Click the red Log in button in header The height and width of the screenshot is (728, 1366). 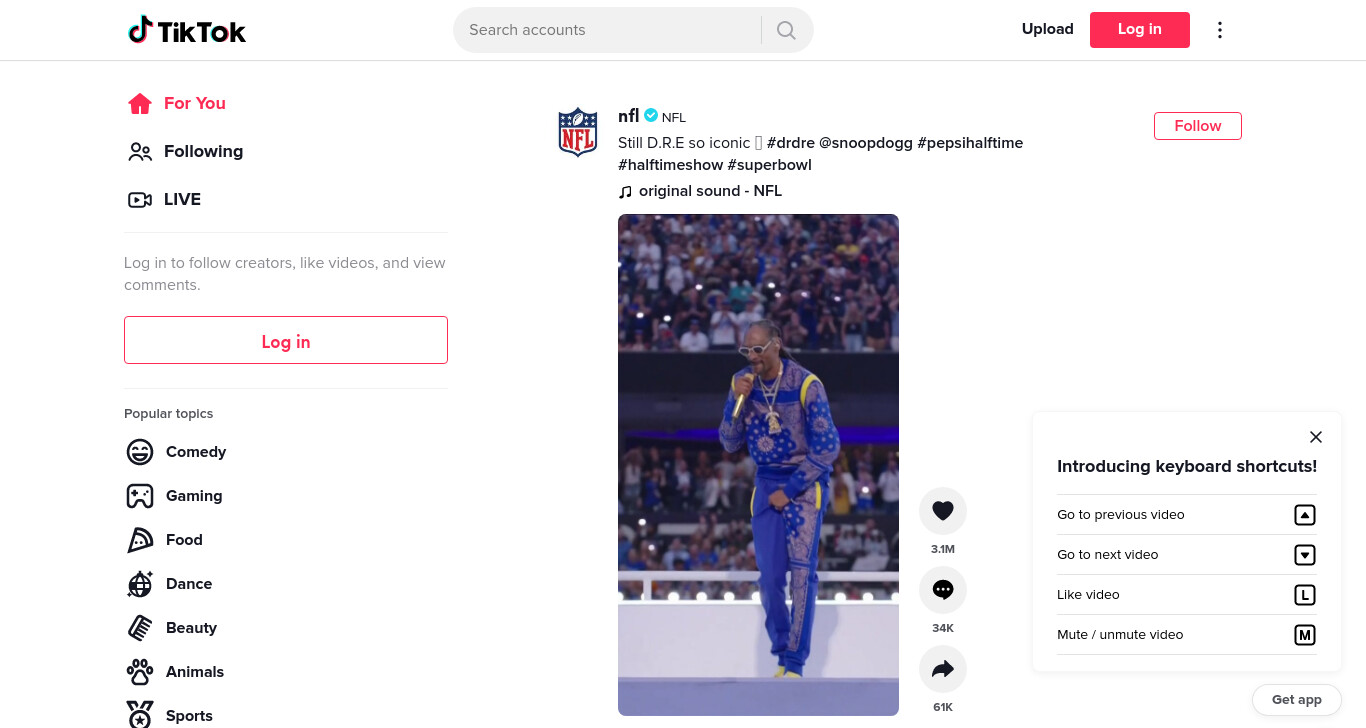tap(1140, 30)
